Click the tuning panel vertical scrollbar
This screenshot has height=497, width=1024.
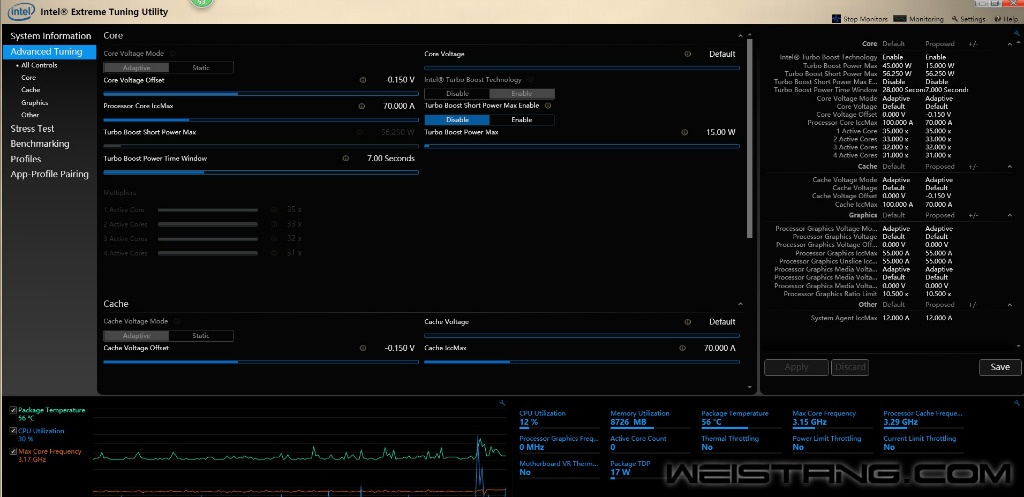[750, 138]
